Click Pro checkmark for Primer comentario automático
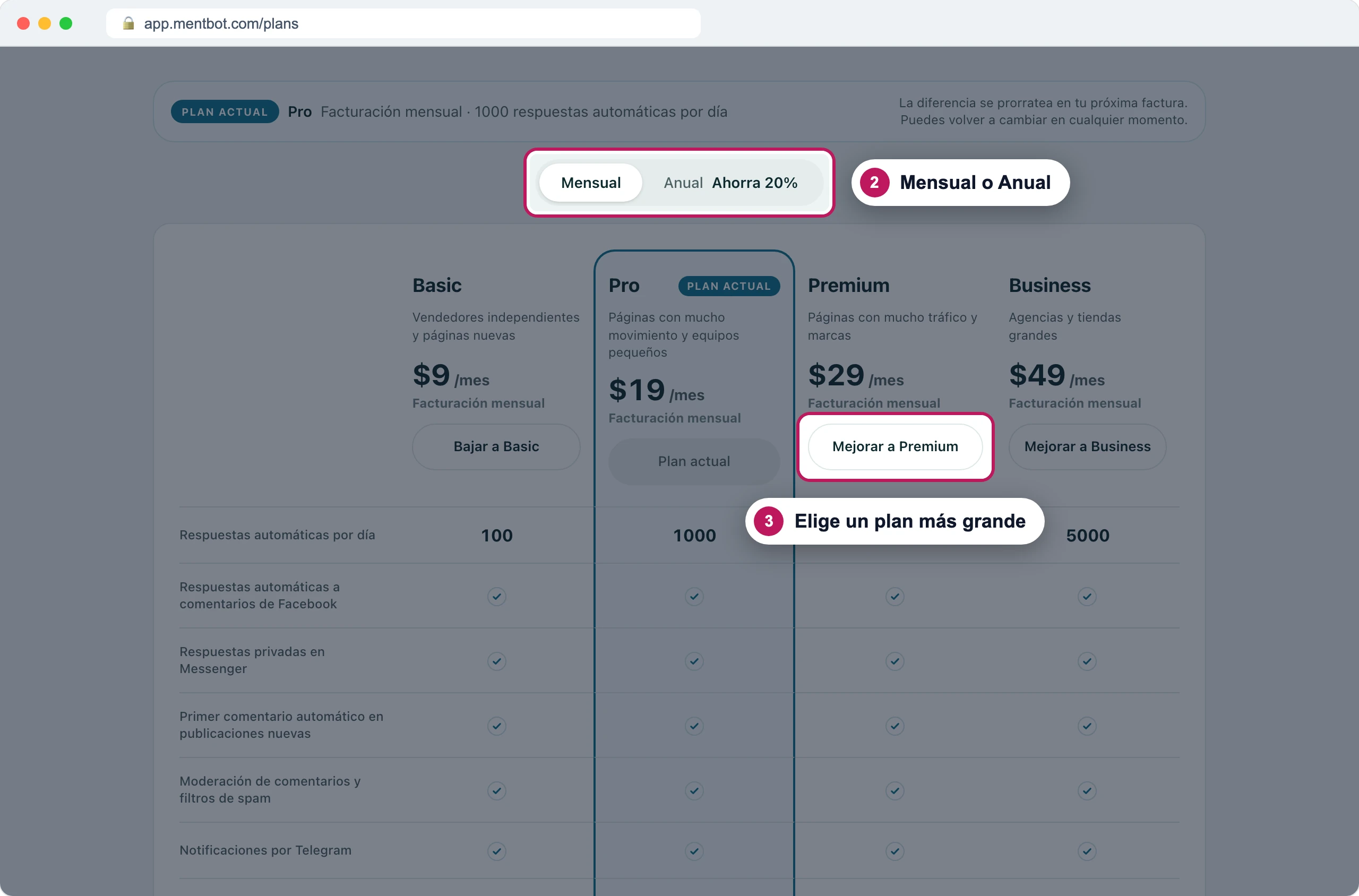Screen dimensions: 1359x896 [694, 726]
